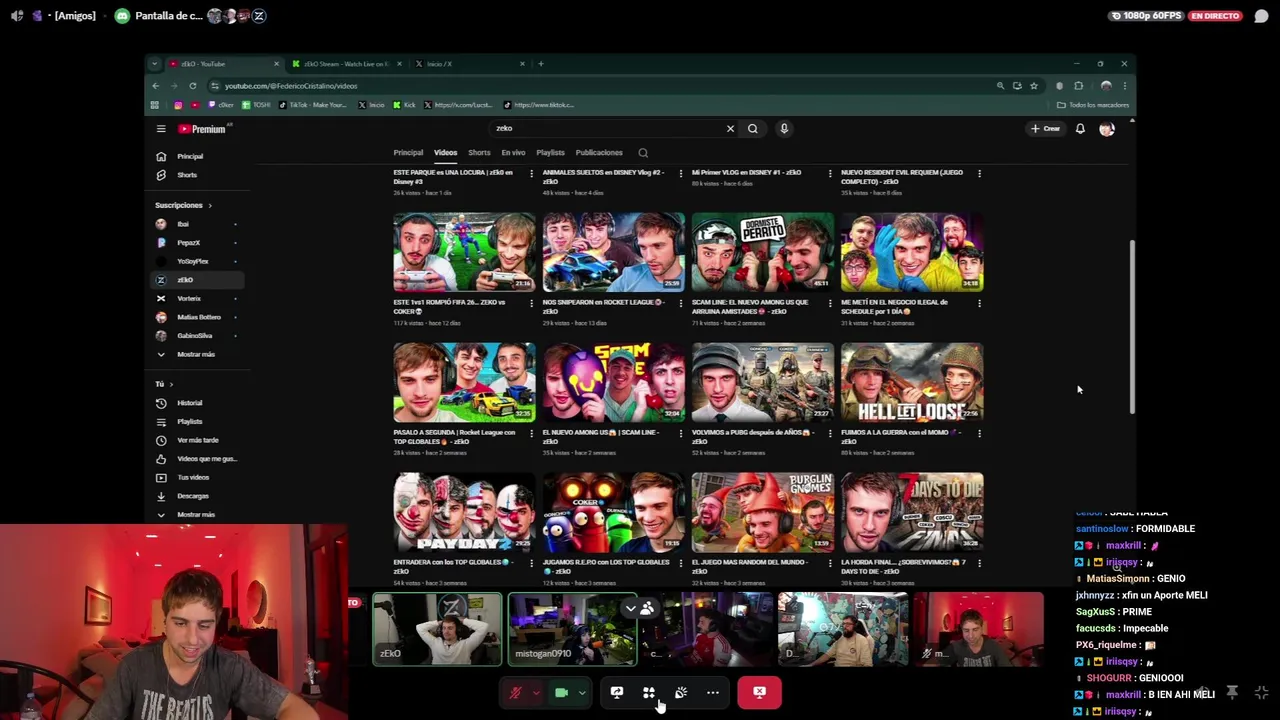Viewport: 1280px width, 720px height.
Task: Click the browser address bar URL
Action: [291, 86]
